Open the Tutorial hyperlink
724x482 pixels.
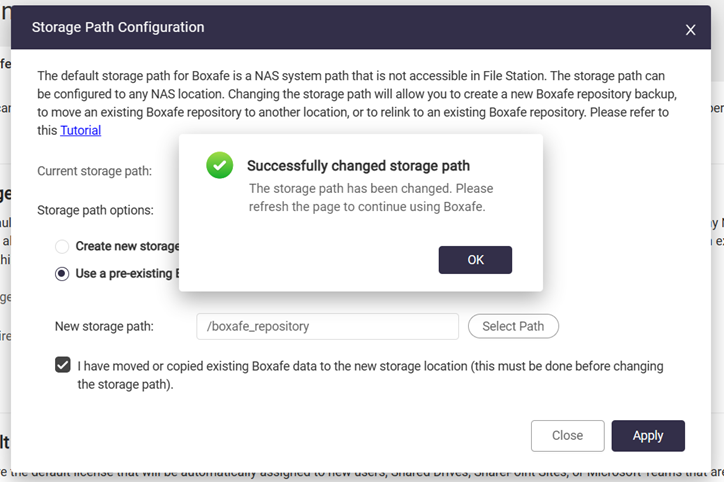pyautogui.click(x=80, y=130)
